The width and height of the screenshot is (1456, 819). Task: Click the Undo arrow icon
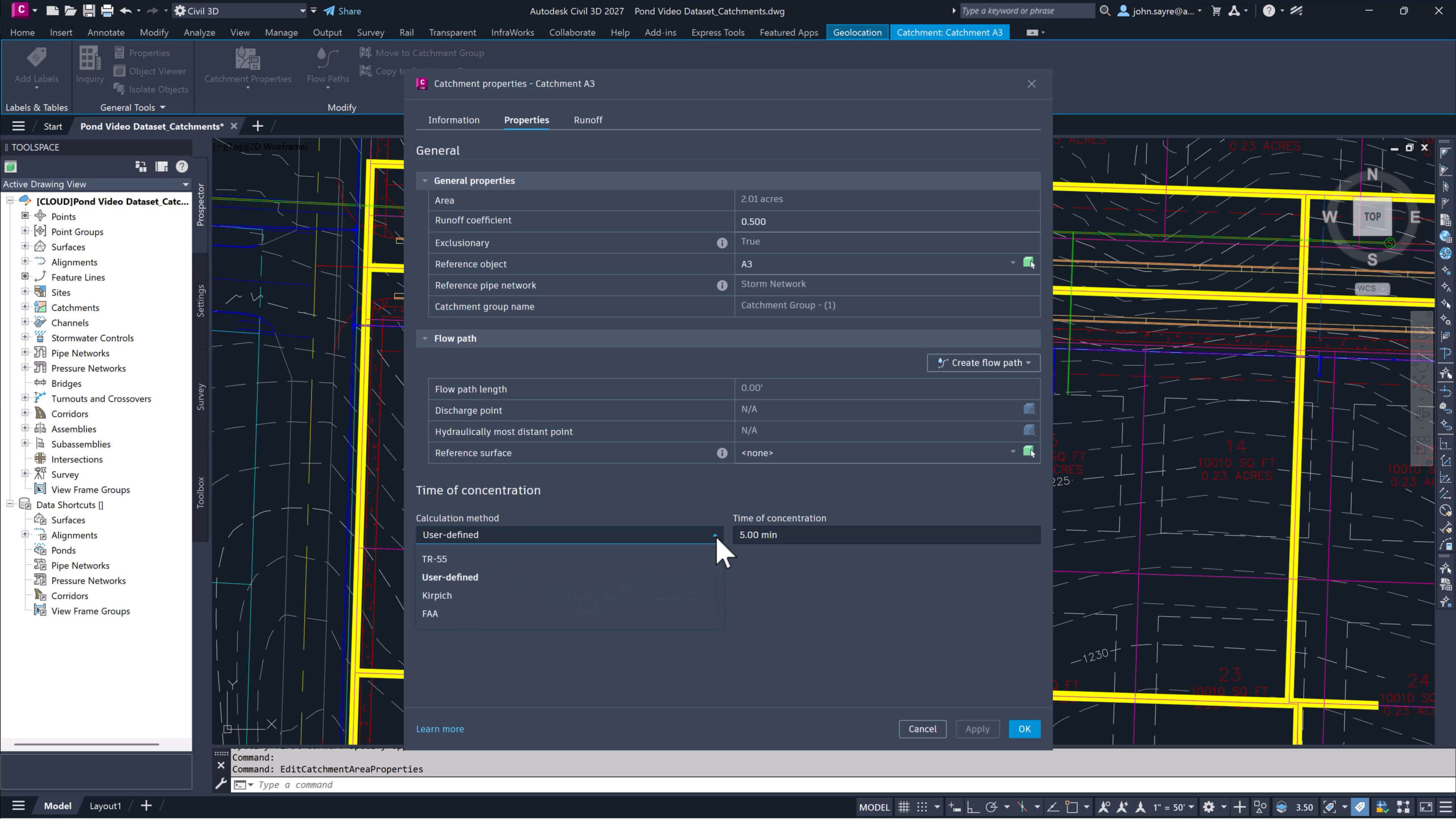click(x=126, y=11)
